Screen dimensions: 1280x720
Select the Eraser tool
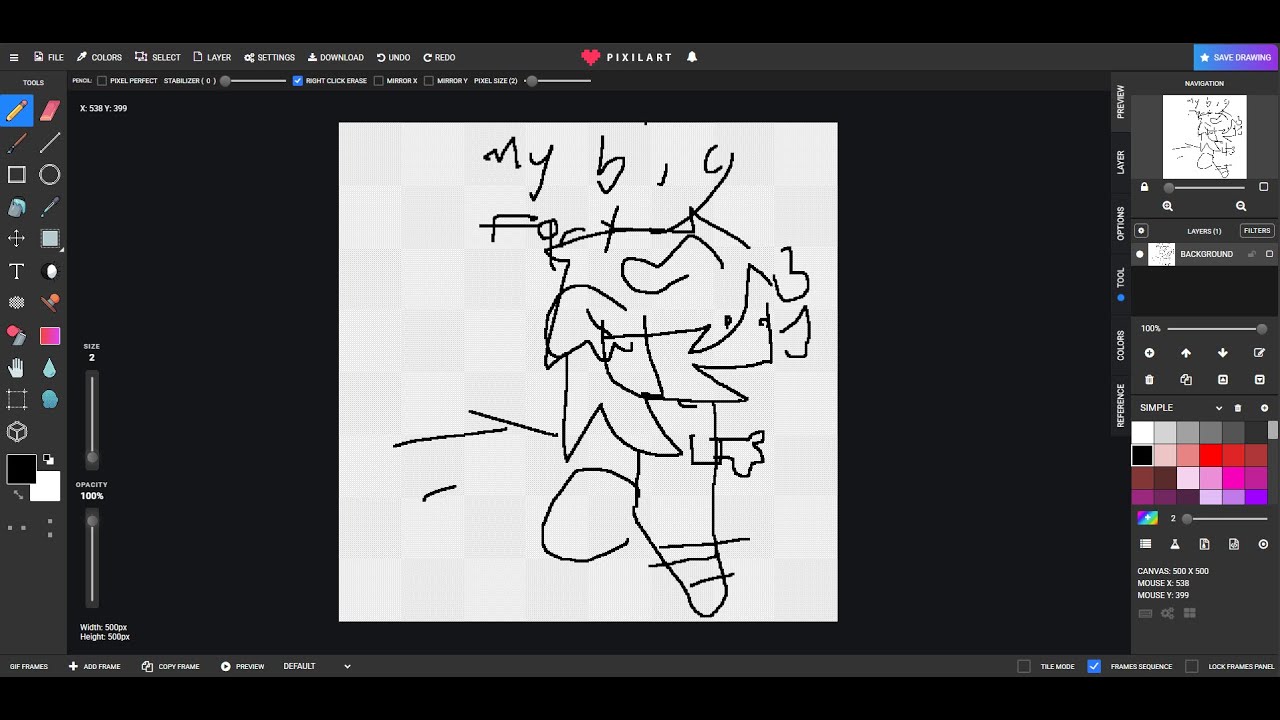50,110
